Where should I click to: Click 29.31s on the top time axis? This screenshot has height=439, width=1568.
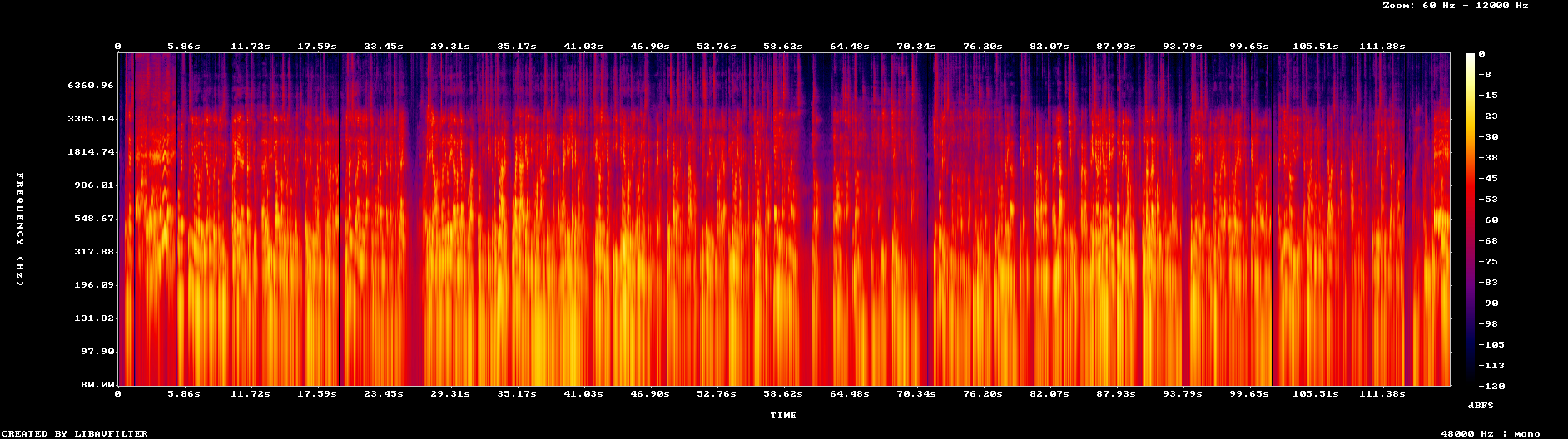point(450,46)
